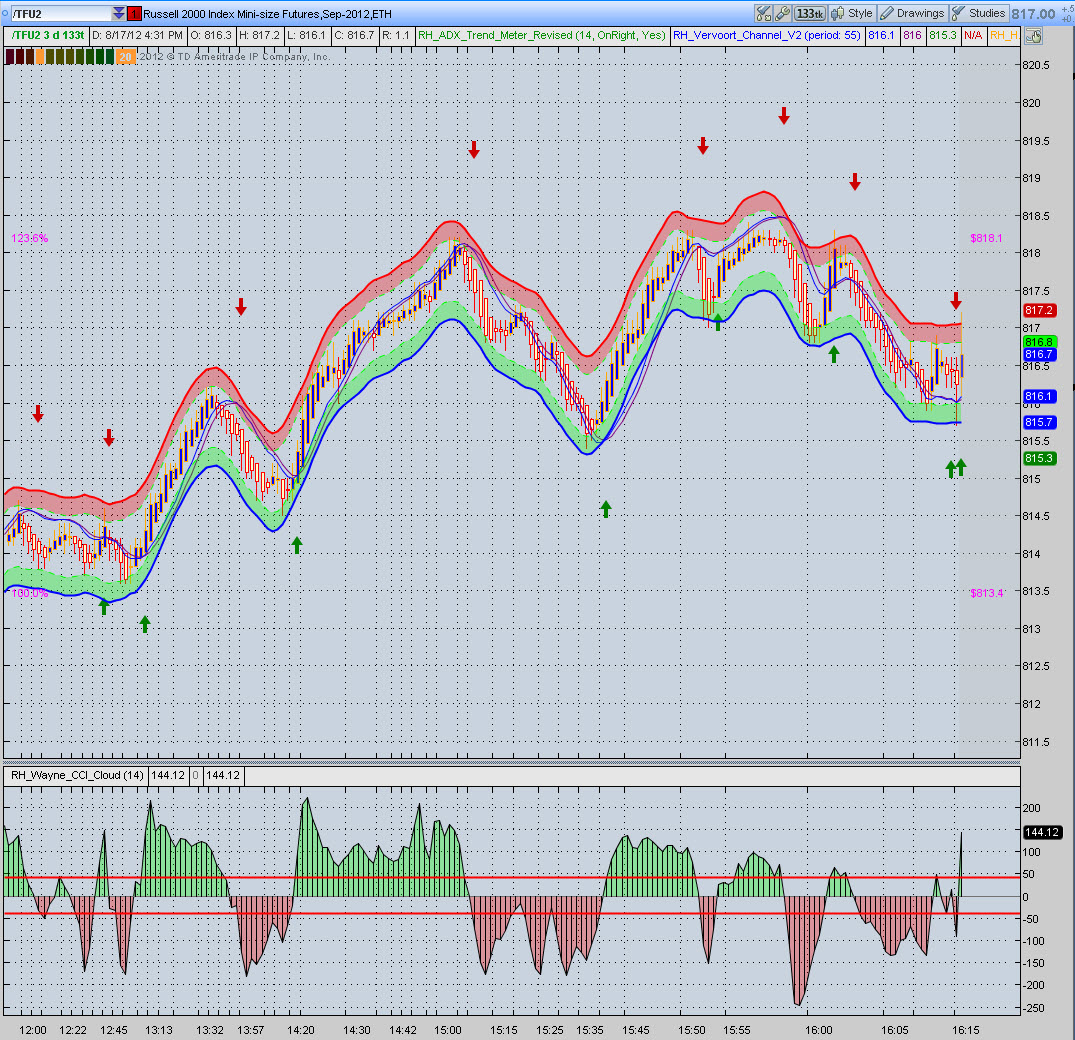Click the '/TFU2 3 d 133t' status label

(x=48, y=35)
